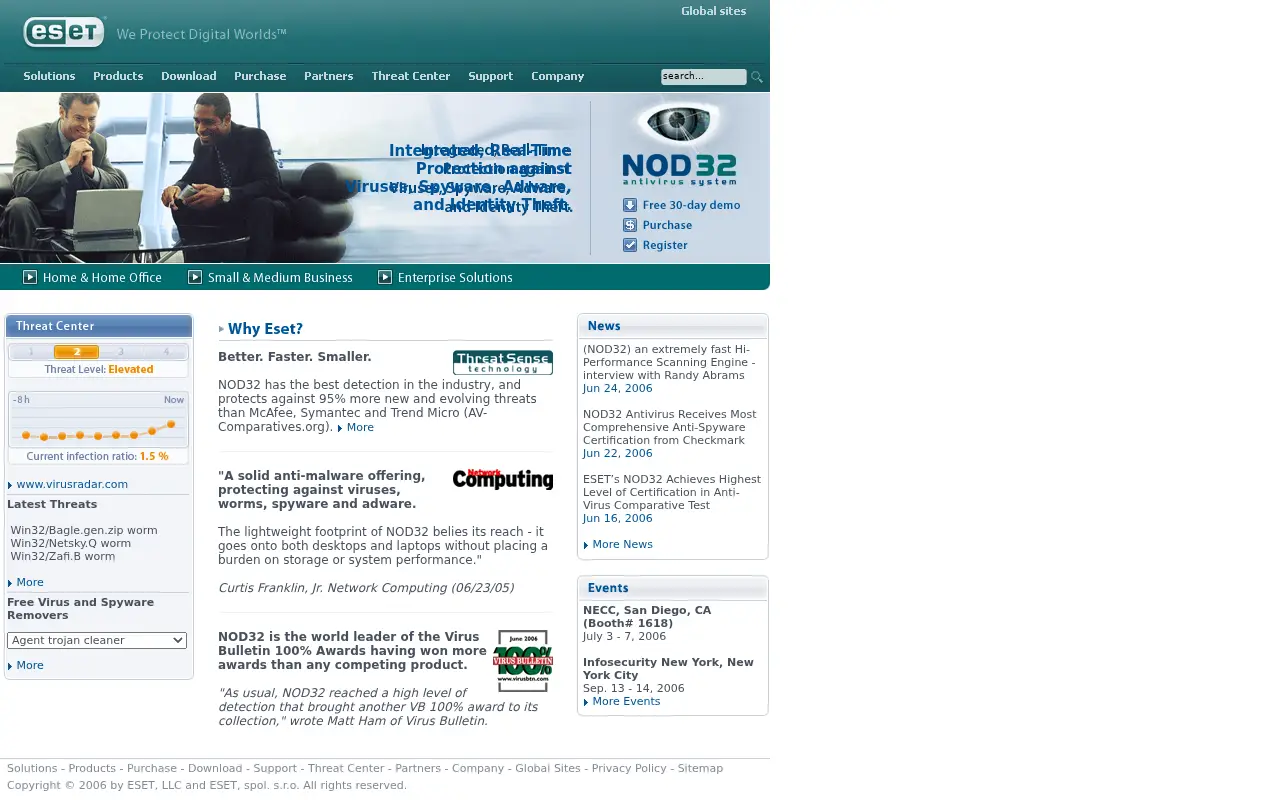
Task: Click Win32/Bagle.gen.zip worm threat
Action: [x=84, y=530]
